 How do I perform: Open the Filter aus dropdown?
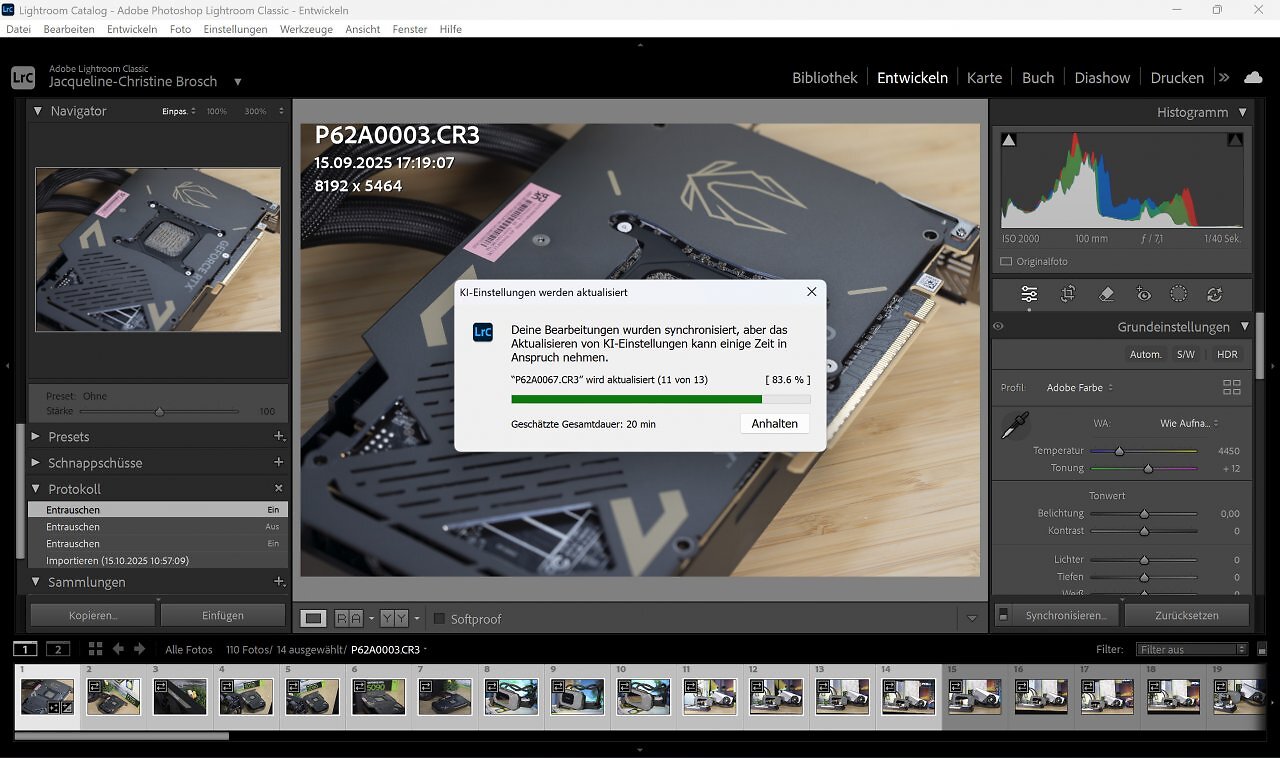pos(1192,649)
